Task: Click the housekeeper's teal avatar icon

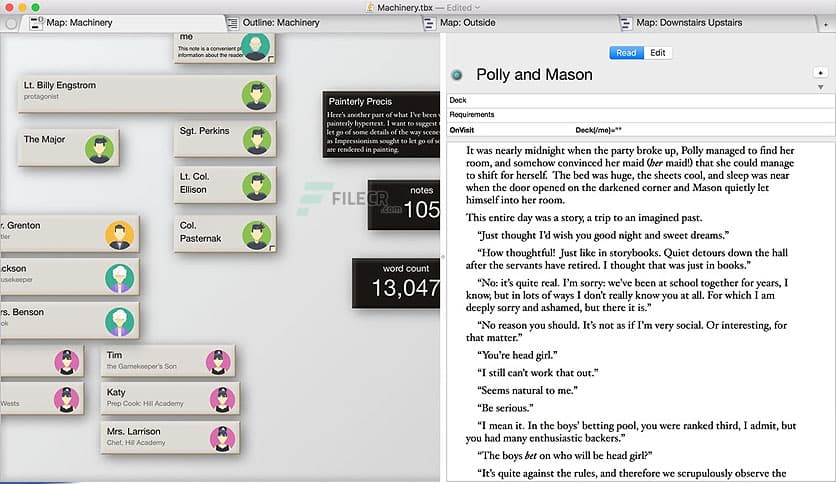Action: pos(120,278)
